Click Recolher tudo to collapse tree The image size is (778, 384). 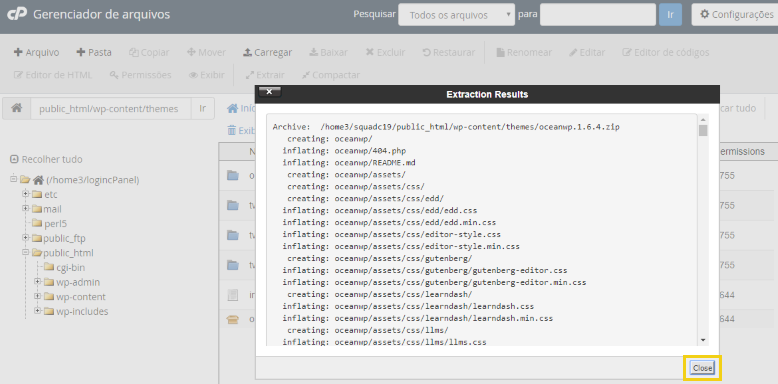46,159
